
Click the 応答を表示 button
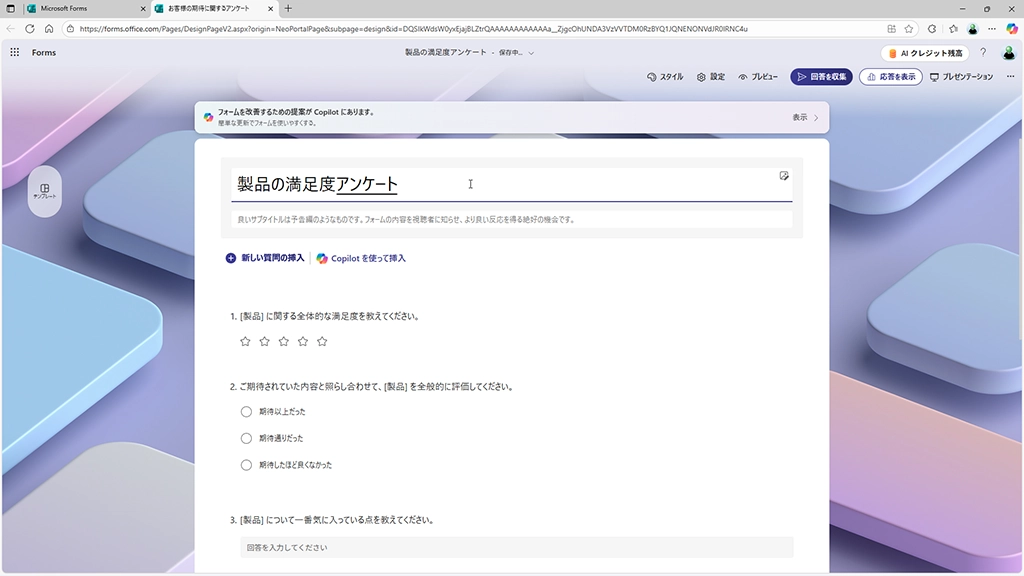890,77
